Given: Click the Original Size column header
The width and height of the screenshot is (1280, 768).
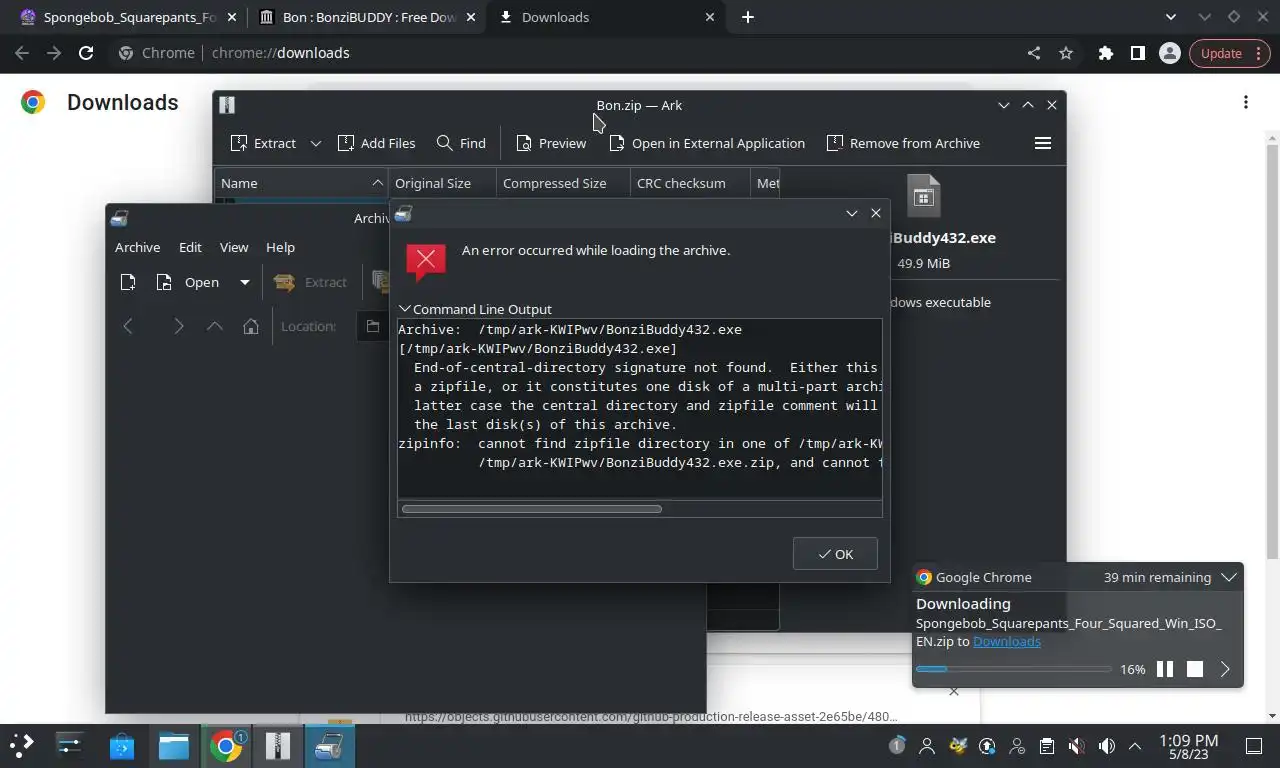Looking at the screenshot, I should 442,183.
